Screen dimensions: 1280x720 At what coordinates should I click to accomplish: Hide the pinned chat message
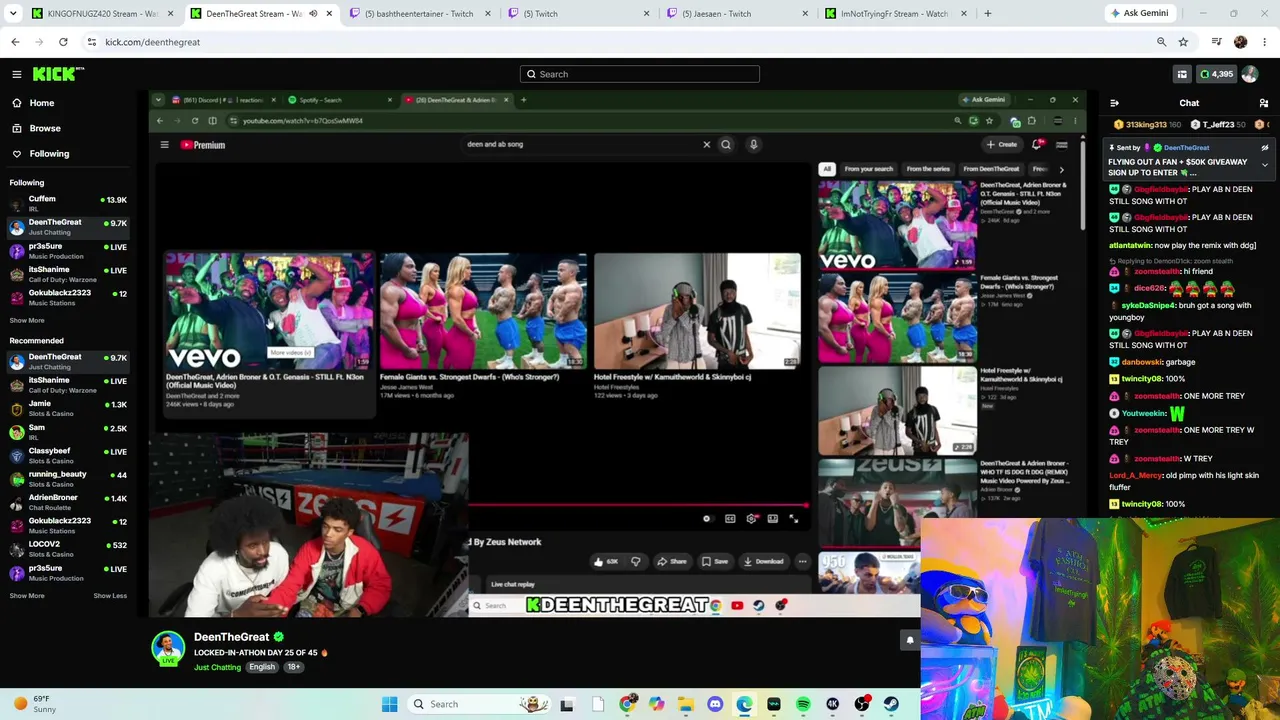click(x=1264, y=148)
